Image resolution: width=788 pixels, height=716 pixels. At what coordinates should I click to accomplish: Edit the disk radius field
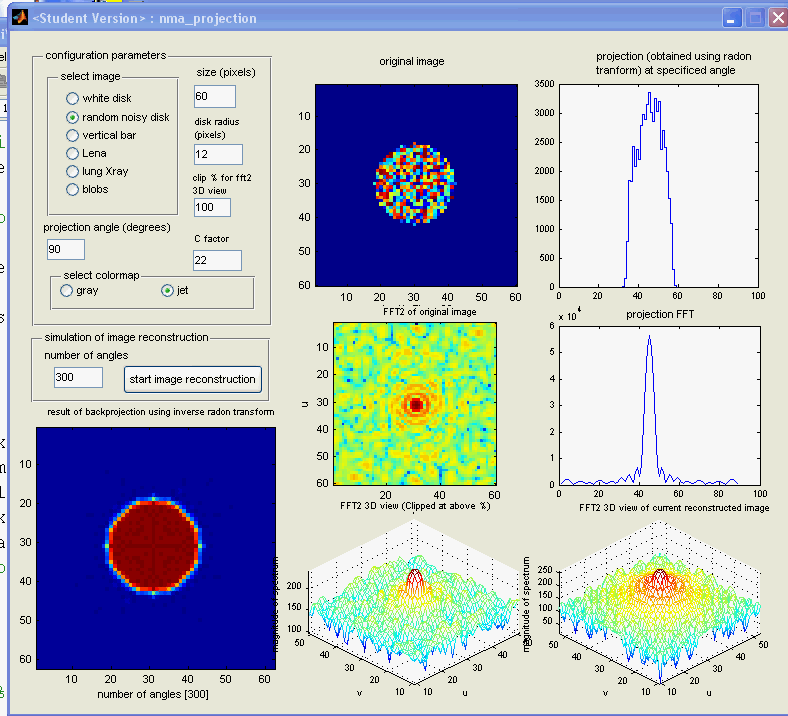tap(218, 154)
